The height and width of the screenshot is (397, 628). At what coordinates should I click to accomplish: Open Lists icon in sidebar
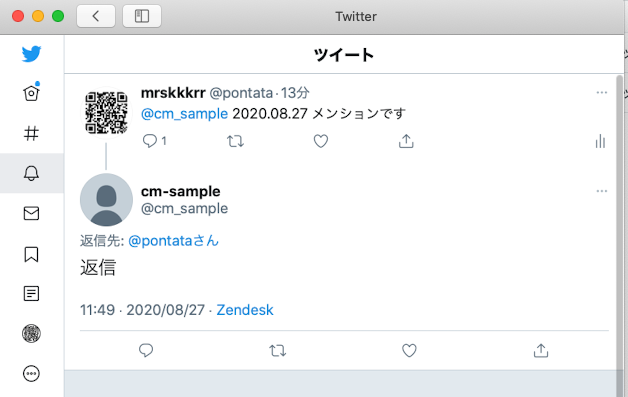click(x=31, y=294)
